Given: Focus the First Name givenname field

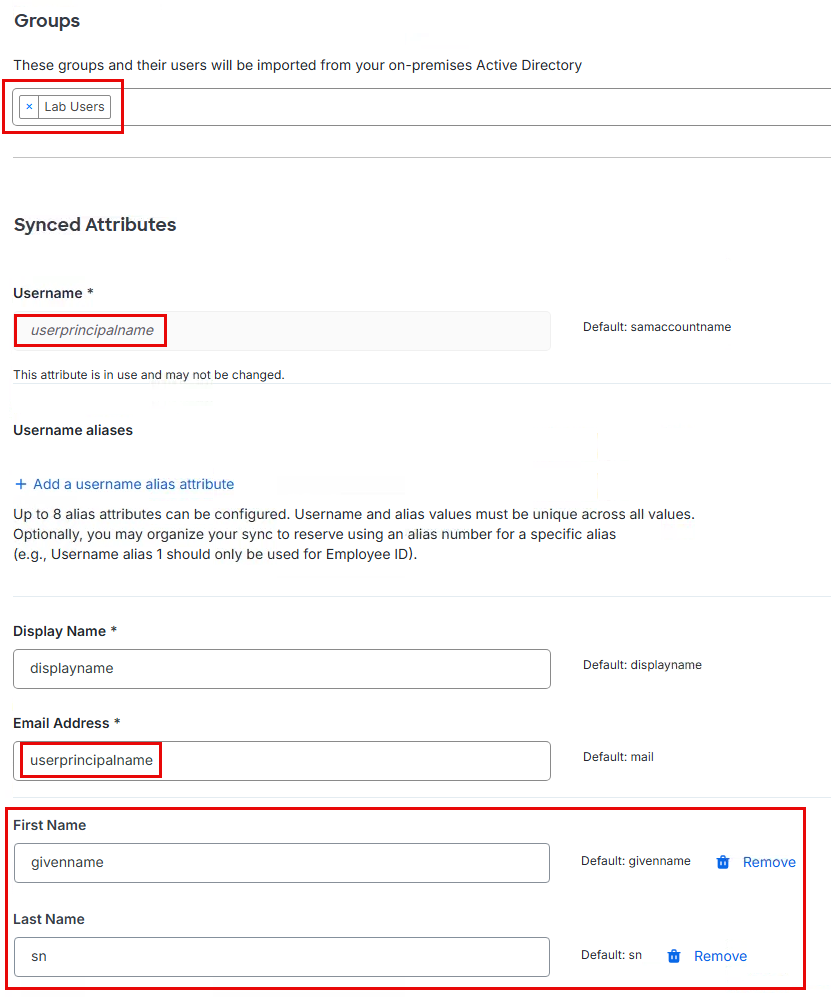Looking at the screenshot, I should click(x=281, y=863).
